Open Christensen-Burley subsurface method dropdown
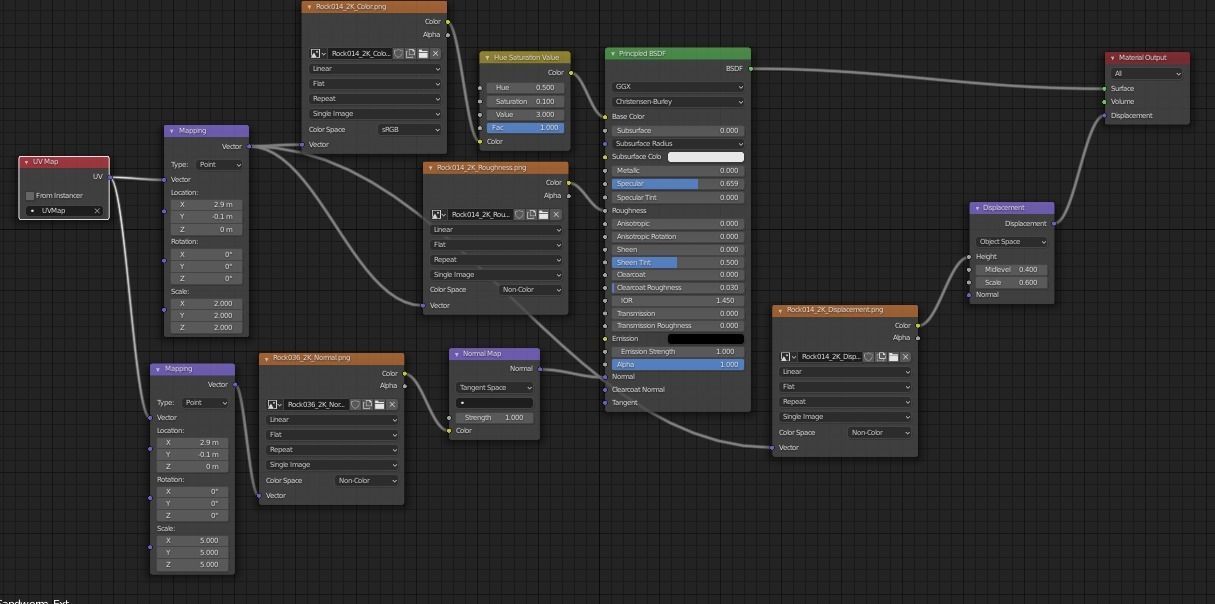1215x604 pixels. click(x=678, y=102)
